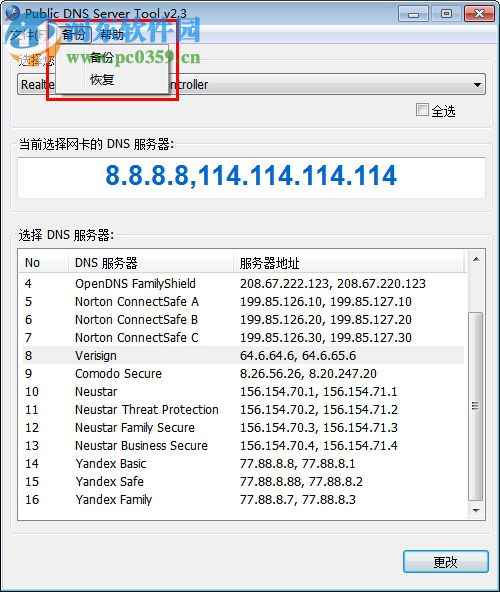Click address 208.67.222.123, 208.67.220.123
This screenshot has width=500, height=592.
pyautogui.click(x=333, y=284)
